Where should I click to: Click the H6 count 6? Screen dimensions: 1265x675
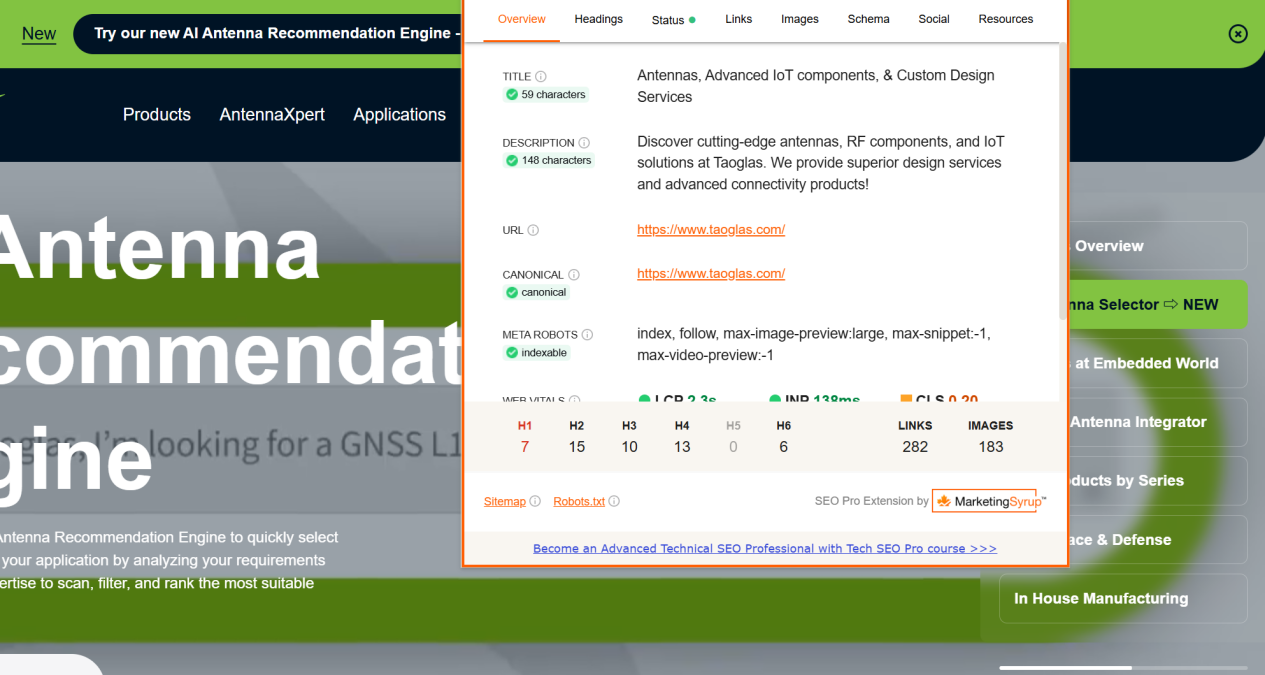(x=783, y=447)
